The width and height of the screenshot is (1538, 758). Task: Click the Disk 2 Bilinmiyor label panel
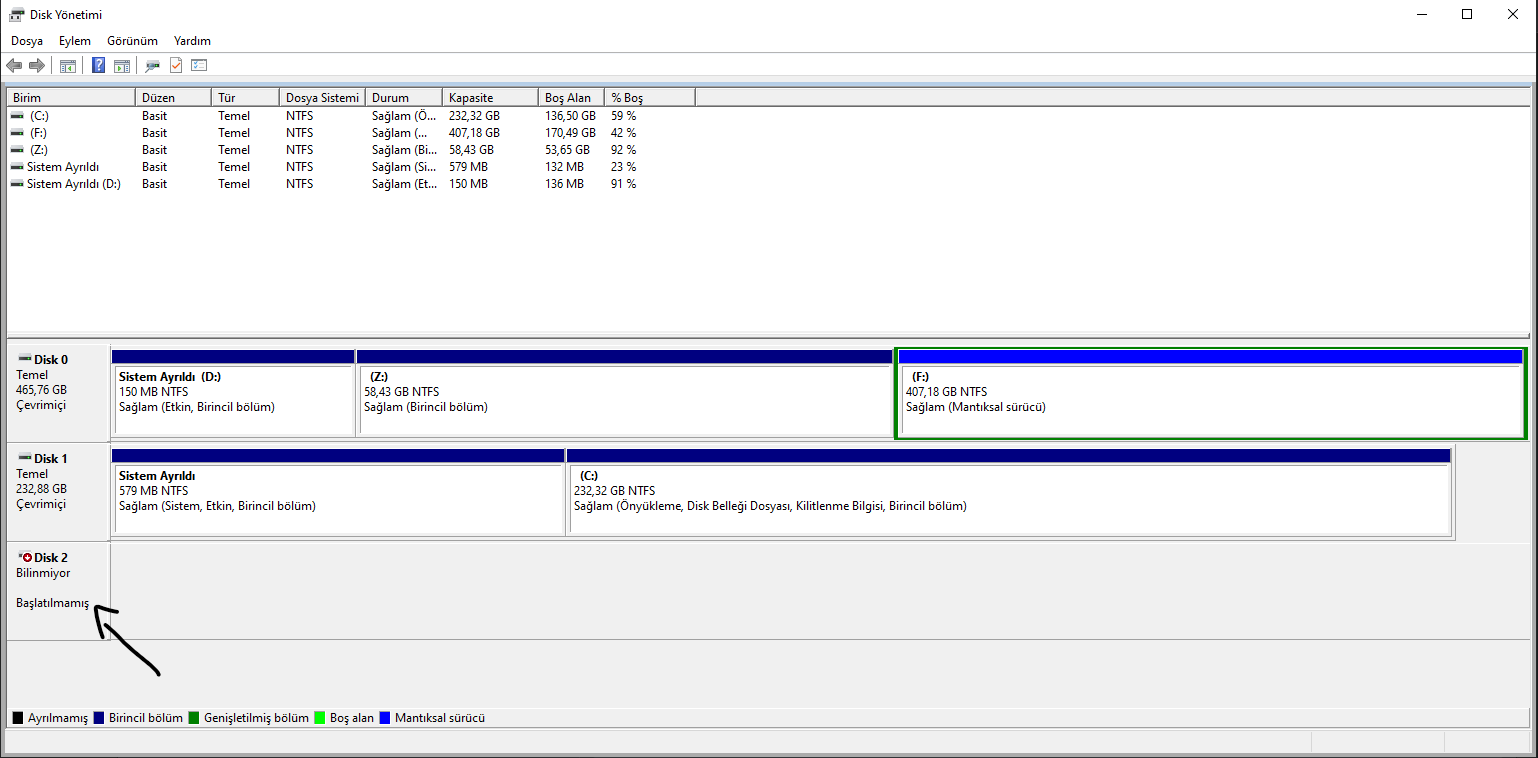[58, 590]
